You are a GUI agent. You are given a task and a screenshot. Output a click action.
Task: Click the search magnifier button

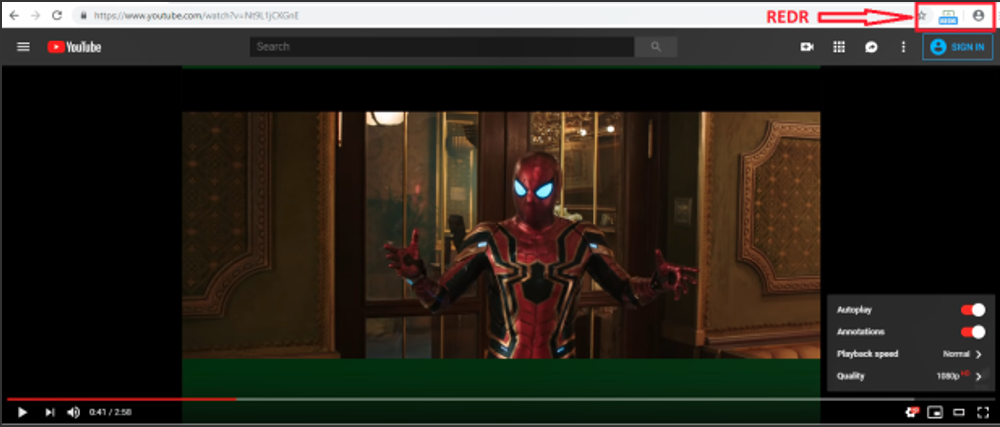(x=655, y=47)
